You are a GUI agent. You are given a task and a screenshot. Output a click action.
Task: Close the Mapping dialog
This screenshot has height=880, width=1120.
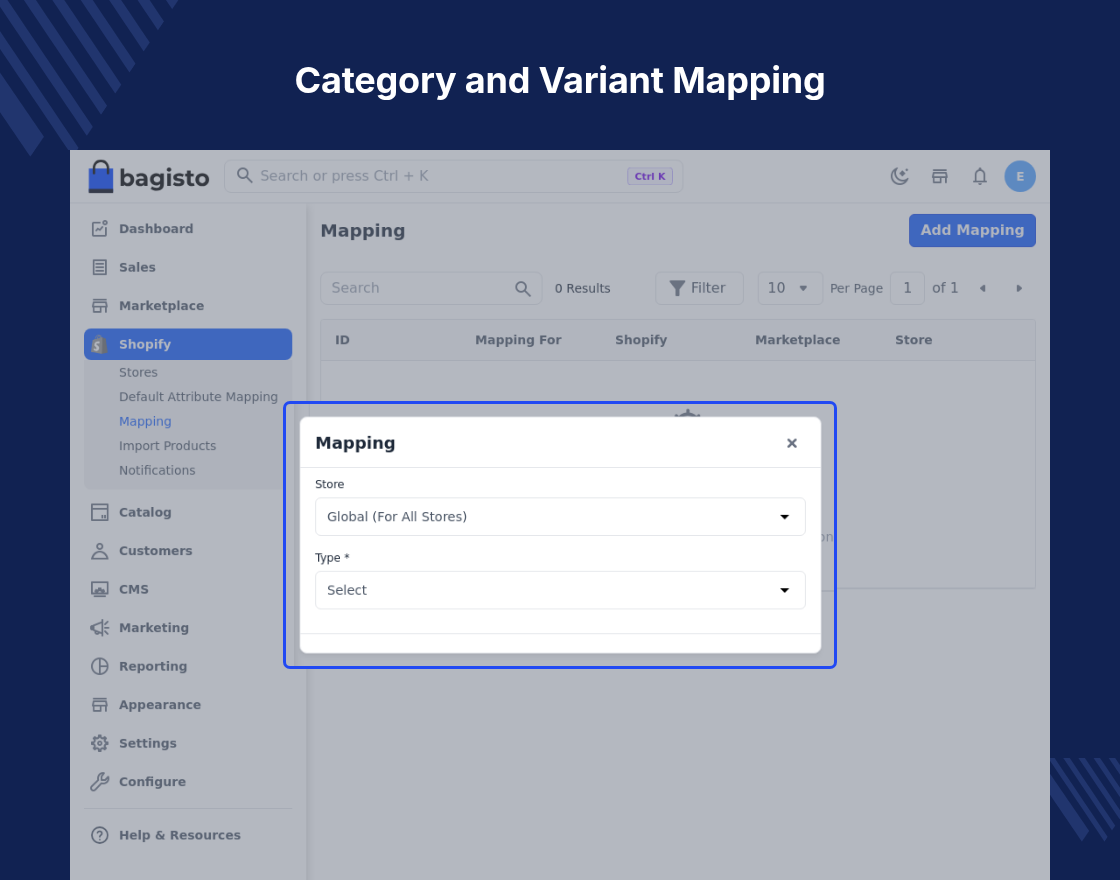click(x=791, y=444)
